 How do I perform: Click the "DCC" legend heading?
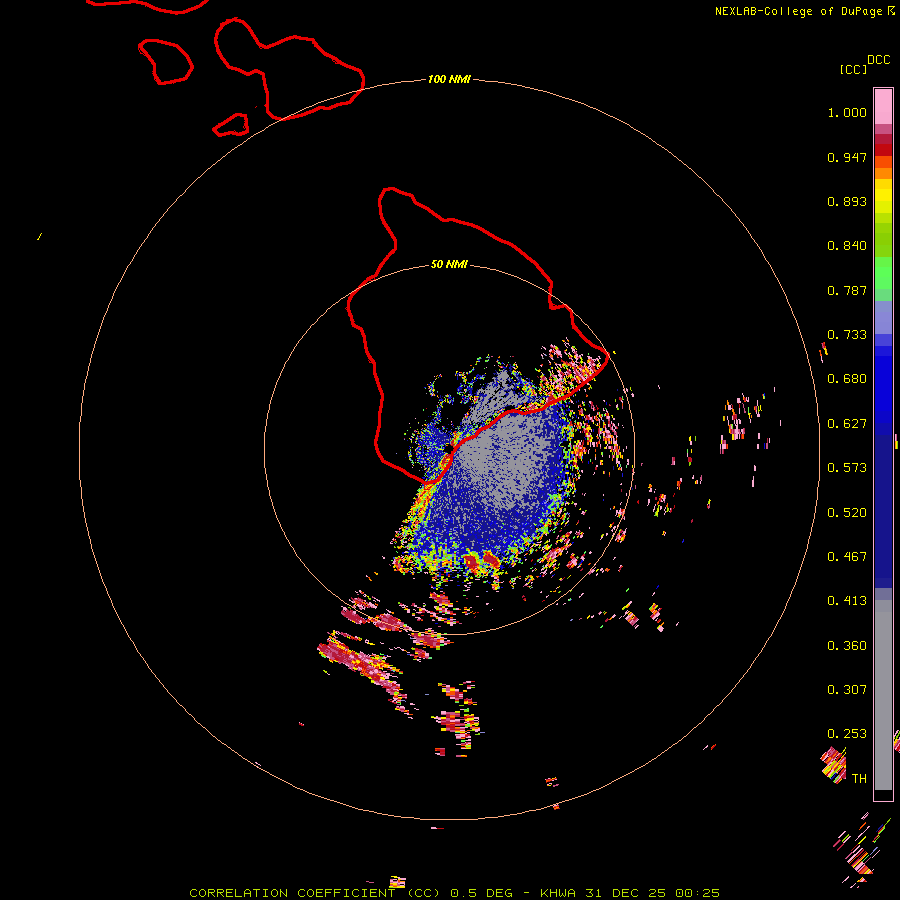coord(879,60)
